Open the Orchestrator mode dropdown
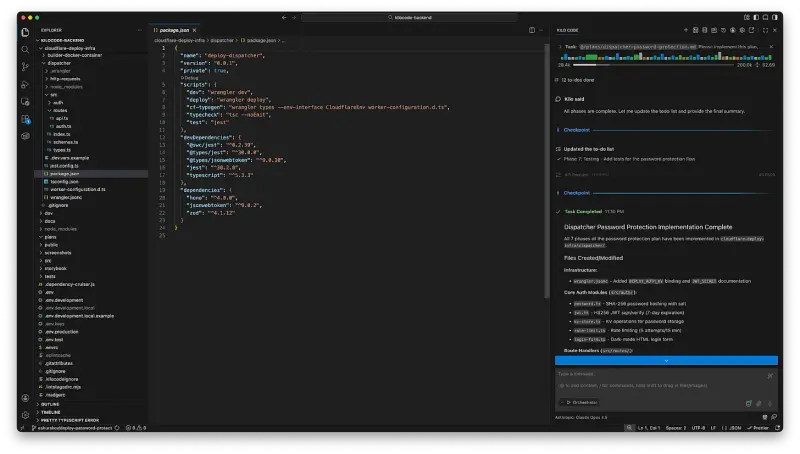This screenshot has width=800, height=454. pyautogui.click(x=580, y=402)
